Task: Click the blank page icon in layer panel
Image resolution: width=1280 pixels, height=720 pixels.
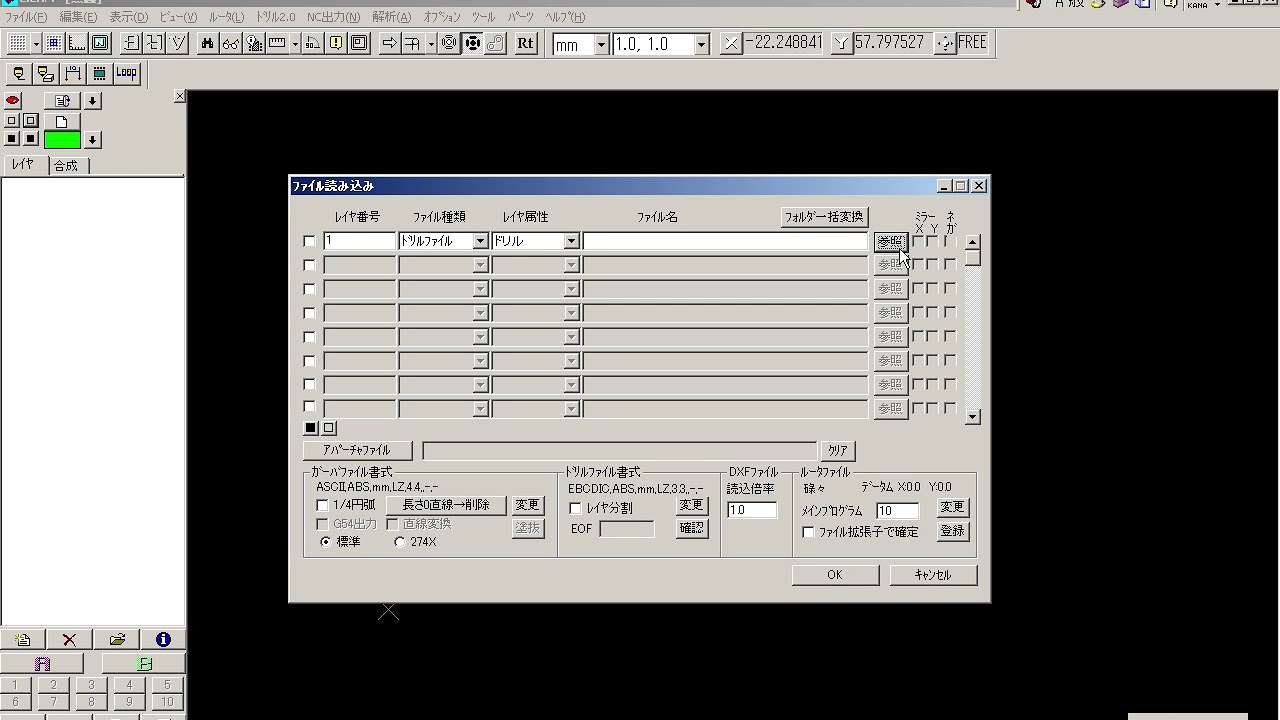Action: pos(62,121)
